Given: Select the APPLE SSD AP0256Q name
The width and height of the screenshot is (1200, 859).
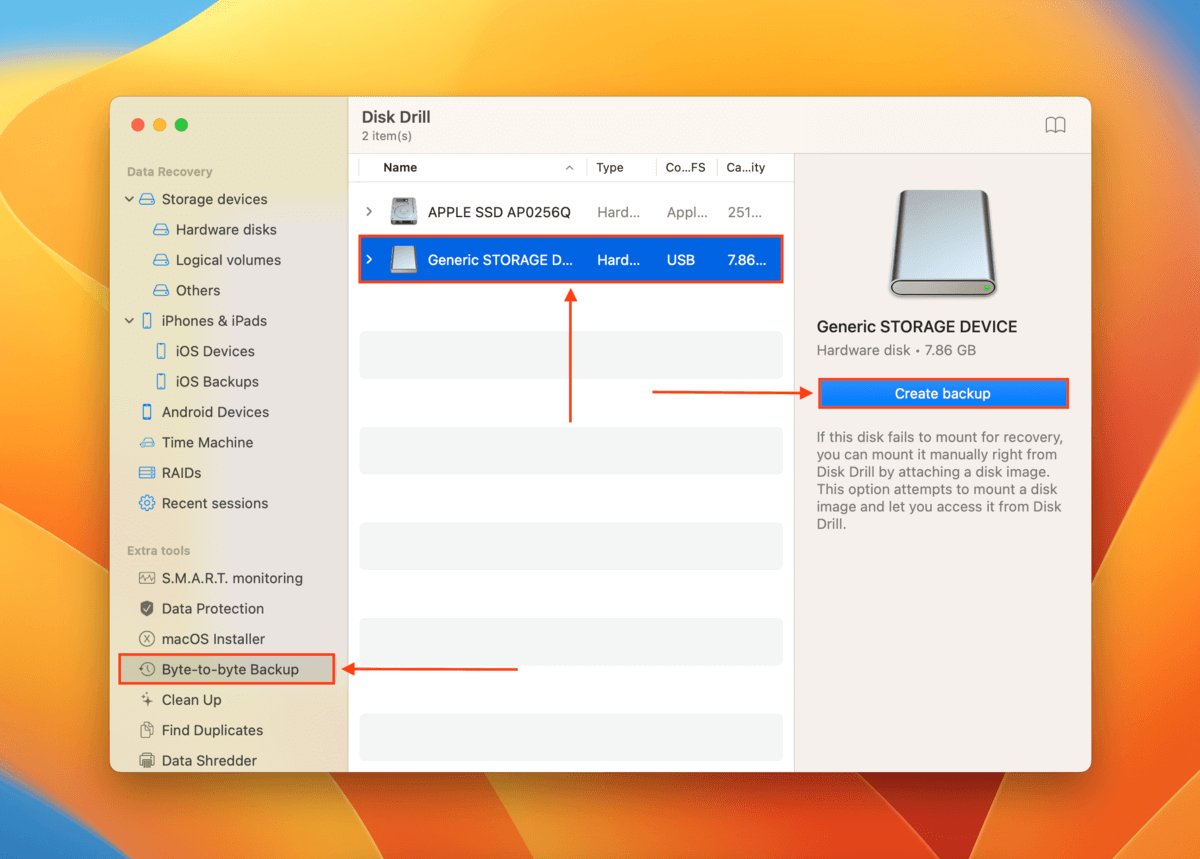Looking at the screenshot, I should (x=499, y=212).
